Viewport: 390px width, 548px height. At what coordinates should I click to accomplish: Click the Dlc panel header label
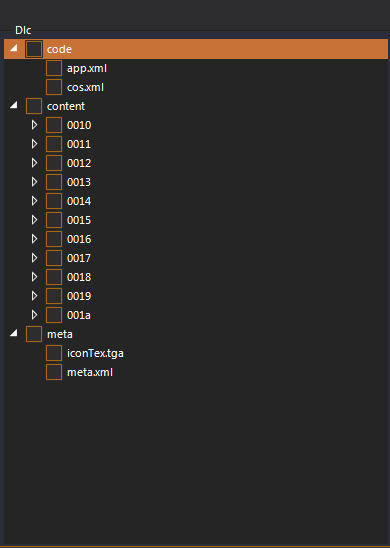[x=23, y=30]
